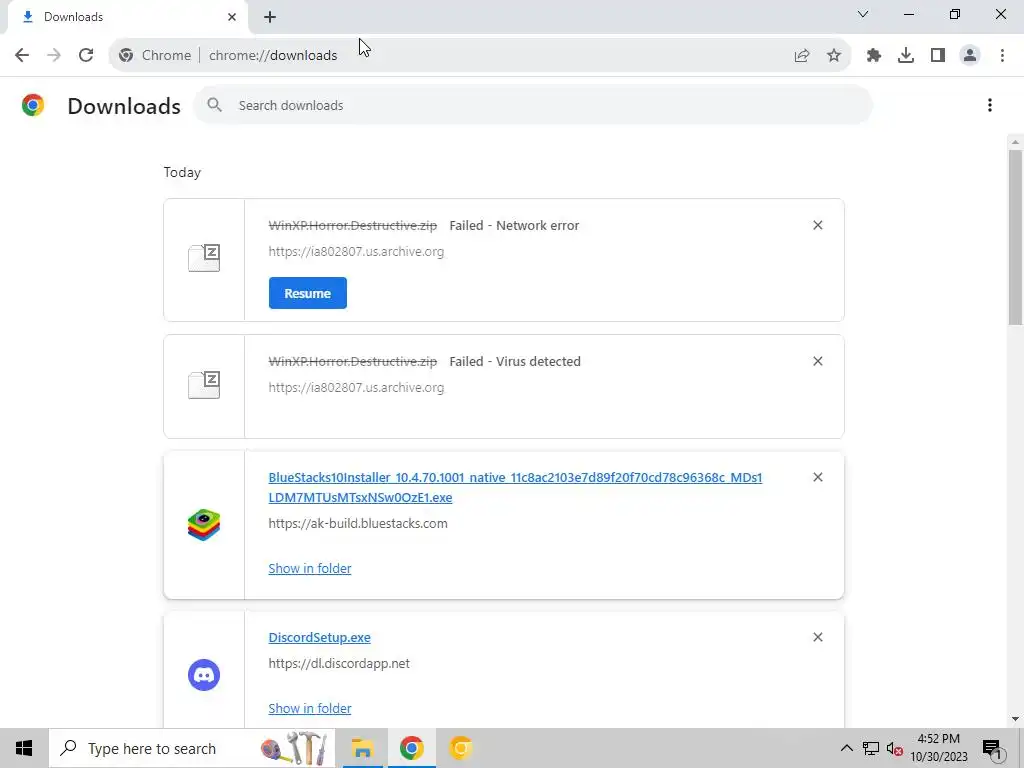The height and width of the screenshot is (768, 1024).
Task: Remove the DiscordSetup.exe entry from list
Action: [x=818, y=637]
